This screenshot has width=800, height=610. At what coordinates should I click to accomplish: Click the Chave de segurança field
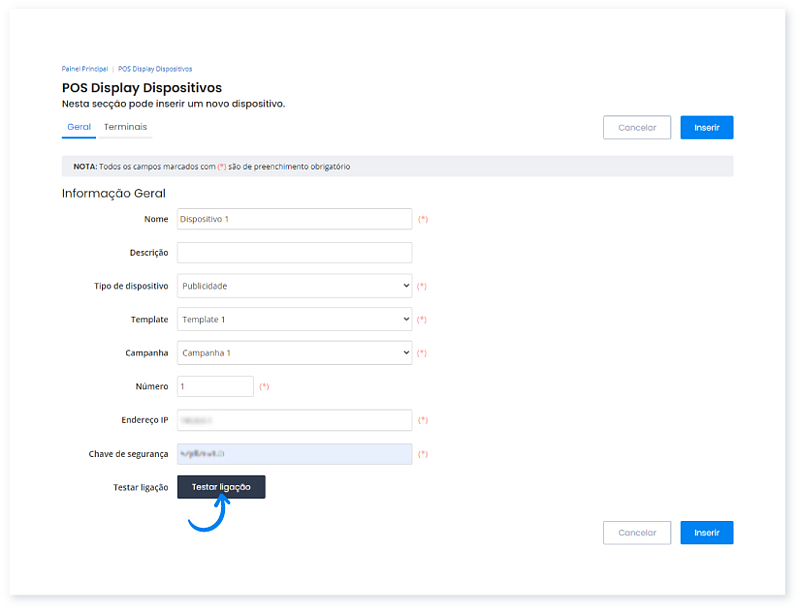[294, 454]
